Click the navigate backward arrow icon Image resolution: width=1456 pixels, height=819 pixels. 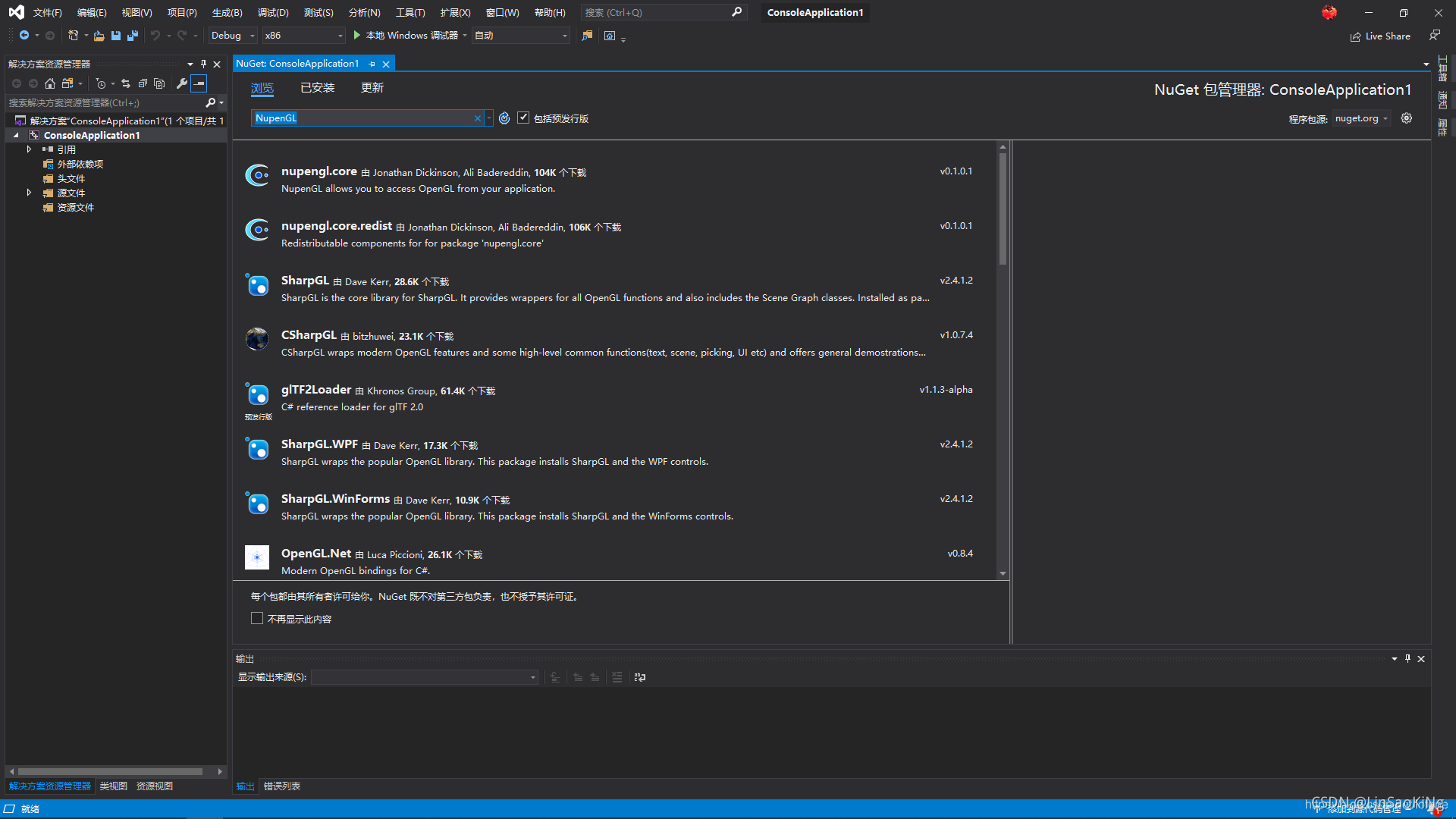(x=24, y=36)
